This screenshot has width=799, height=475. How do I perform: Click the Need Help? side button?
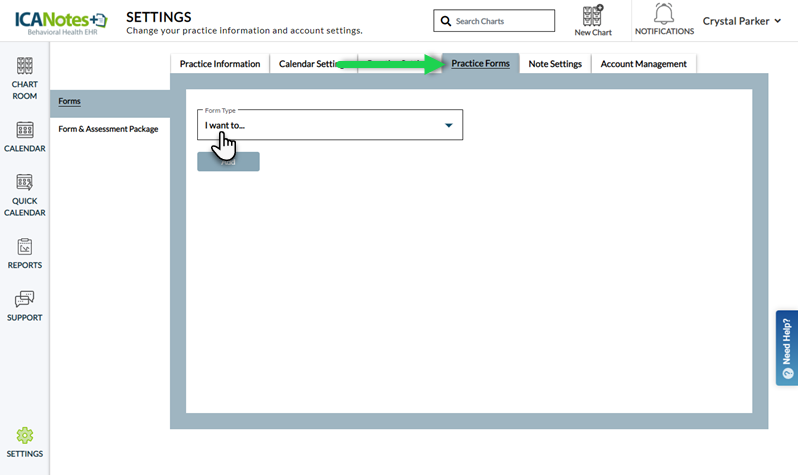pos(787,347)
